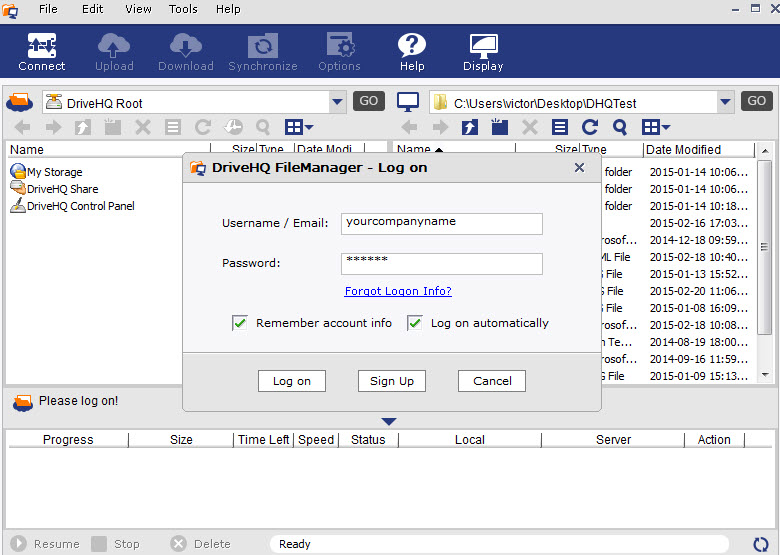
Task: Open the Edit menu
Action: coord(93,9)
